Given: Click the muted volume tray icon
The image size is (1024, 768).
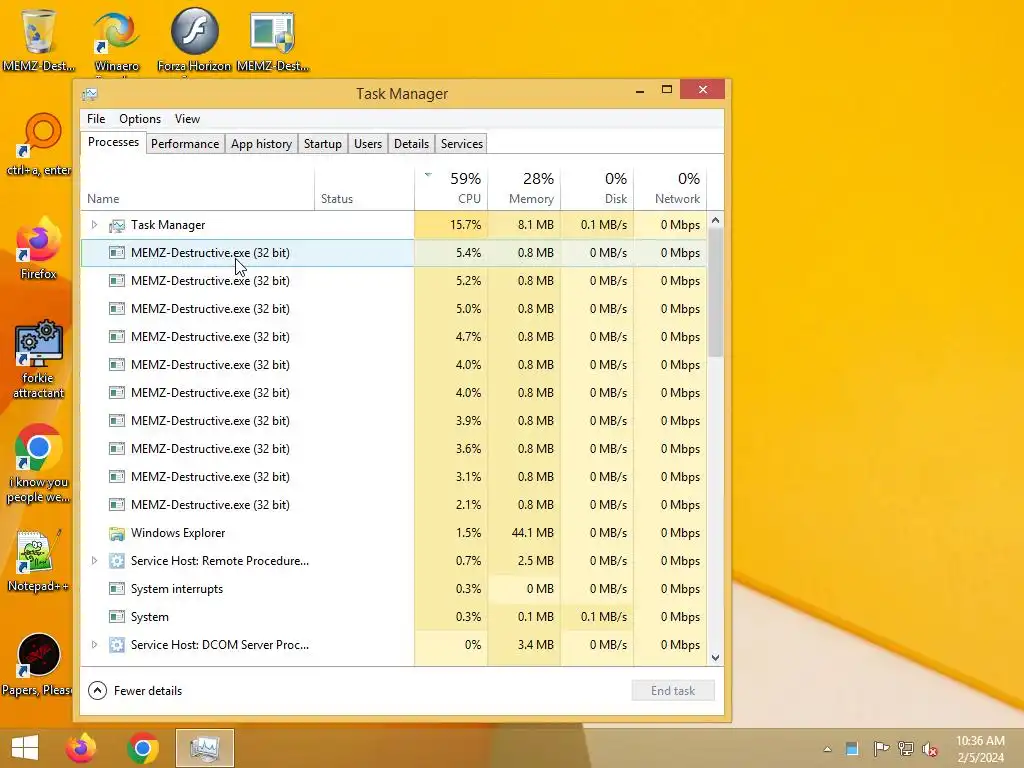Looking at the screenshot, I should 930,749.
